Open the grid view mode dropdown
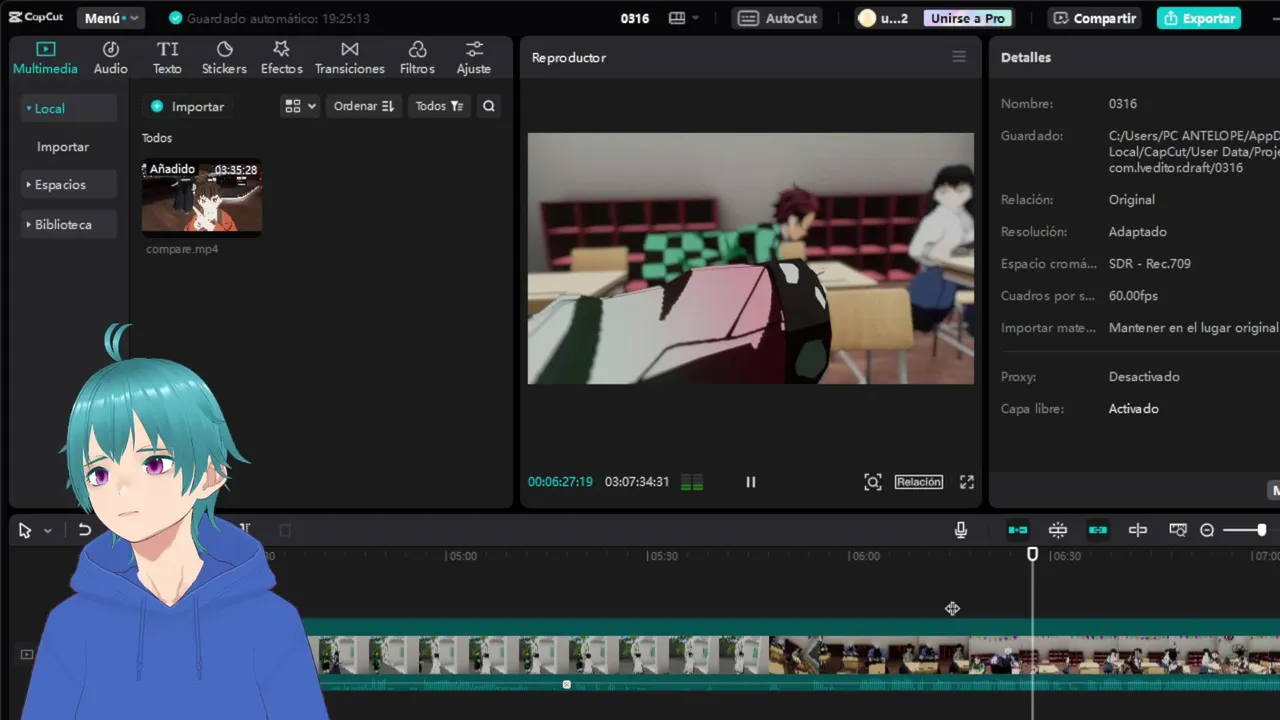This screenshot has height=720, width=1280. (x=300, y=106)
